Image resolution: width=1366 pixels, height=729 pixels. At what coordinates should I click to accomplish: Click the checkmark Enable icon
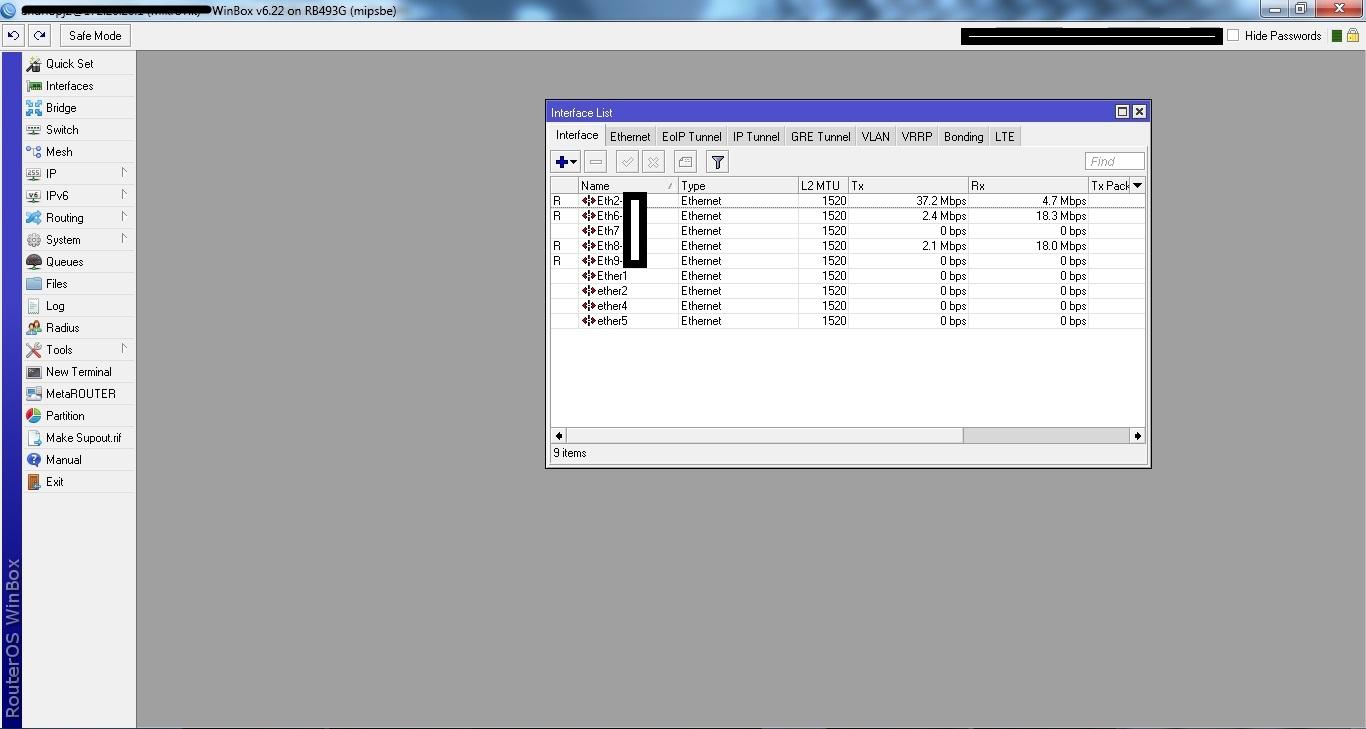(627, 162)
